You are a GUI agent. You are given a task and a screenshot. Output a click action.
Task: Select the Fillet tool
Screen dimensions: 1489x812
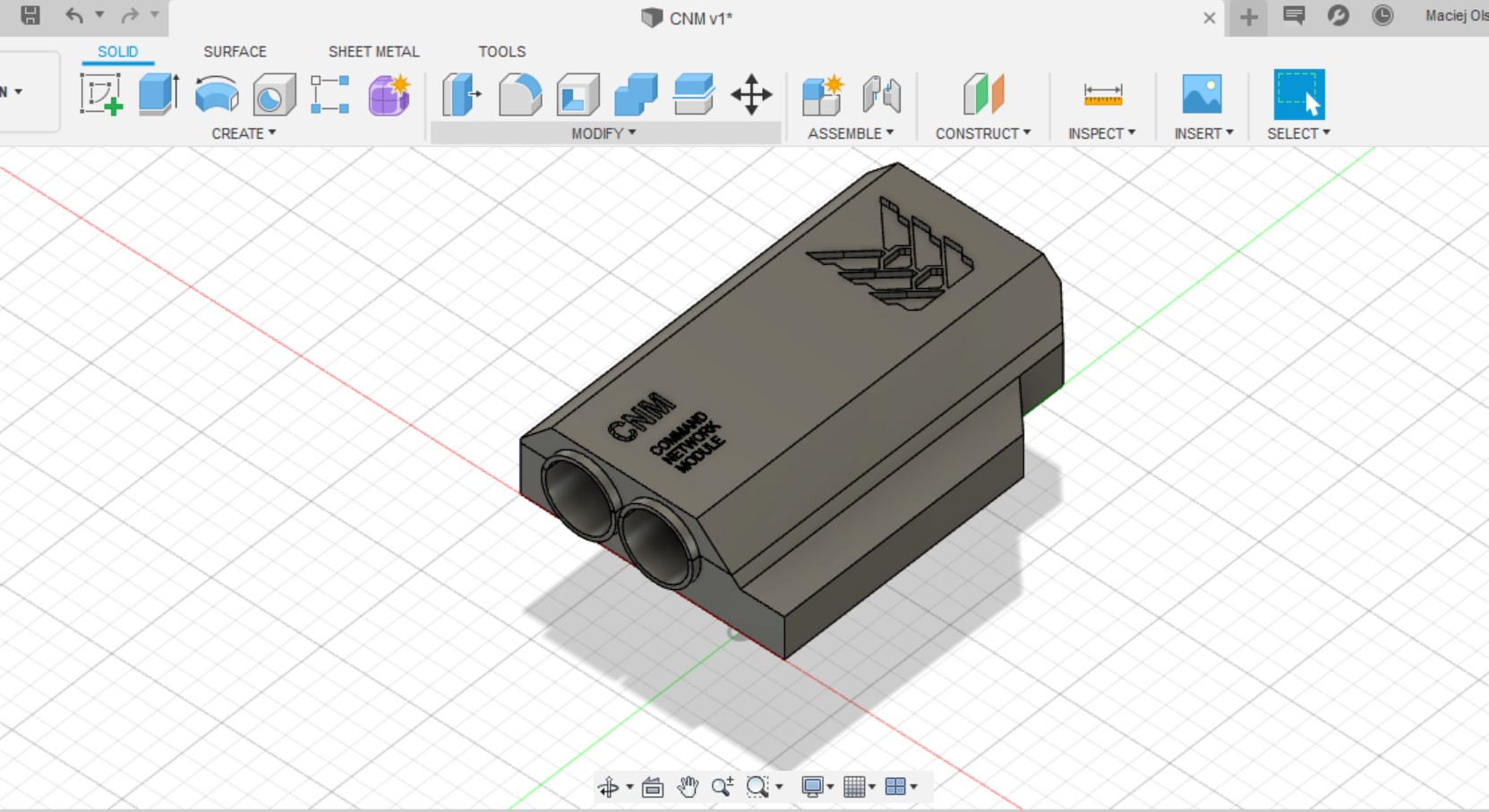tap(520, 95)
